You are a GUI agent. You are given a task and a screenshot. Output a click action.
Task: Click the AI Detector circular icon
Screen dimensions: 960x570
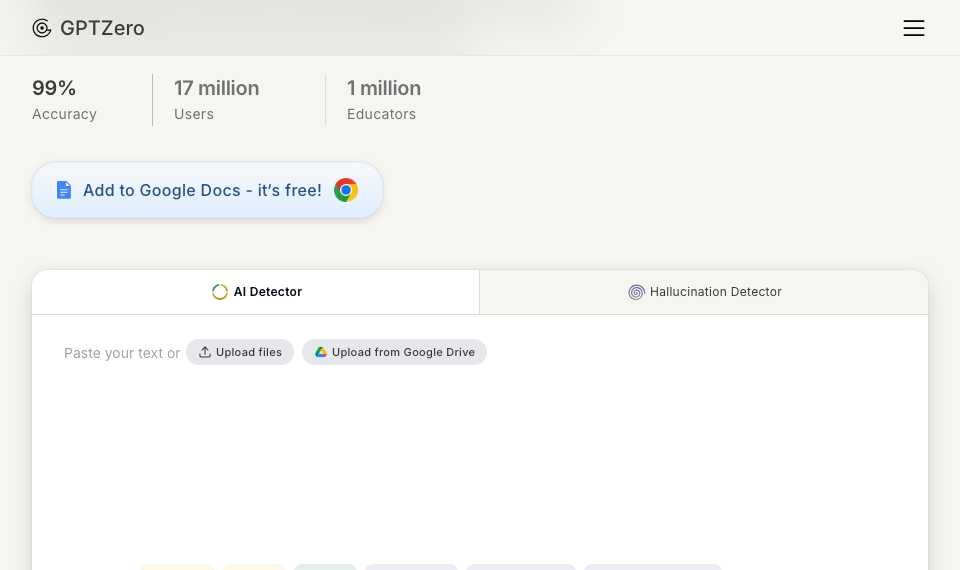tap(219, 292)
